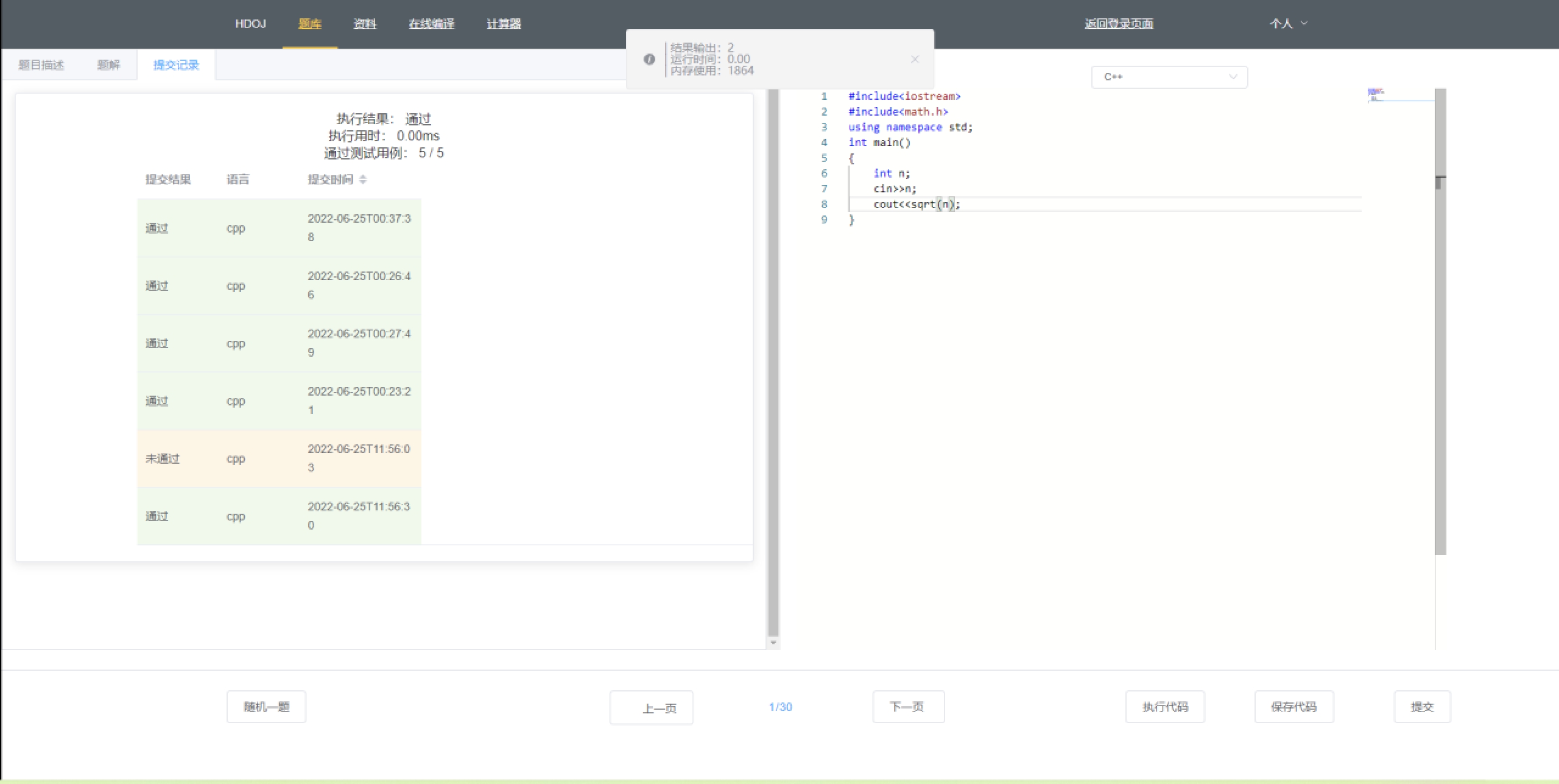Click code line 8 with cout<<sqrt(n)
Viewport: 1559px width, 784px height.
[x=917, y=205]
